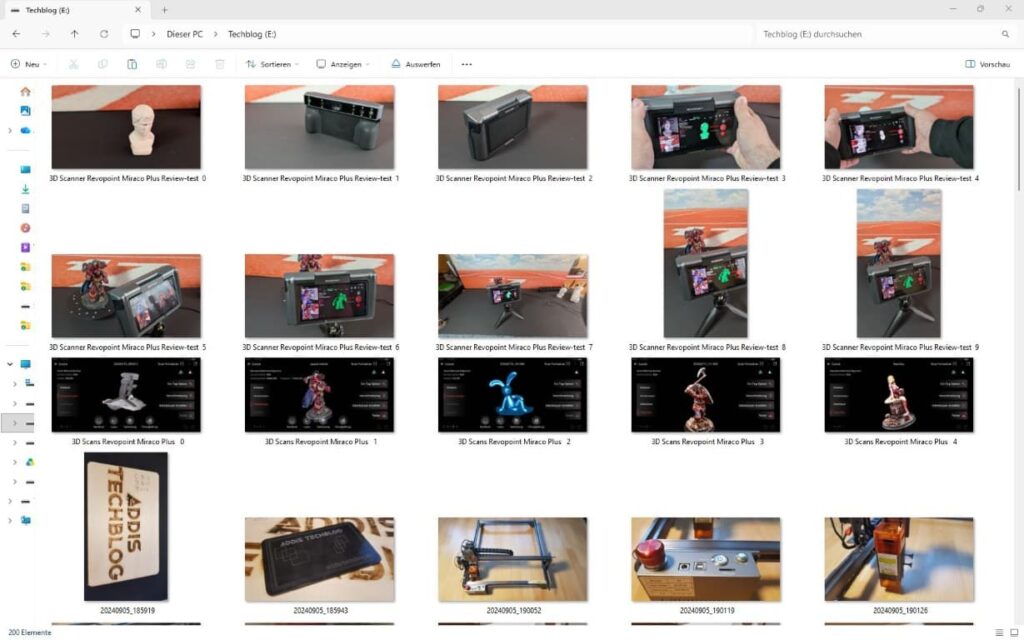Toggle the Vorschau preview pane
This screenshot has width=1024, height=640.
coord(987,64)
